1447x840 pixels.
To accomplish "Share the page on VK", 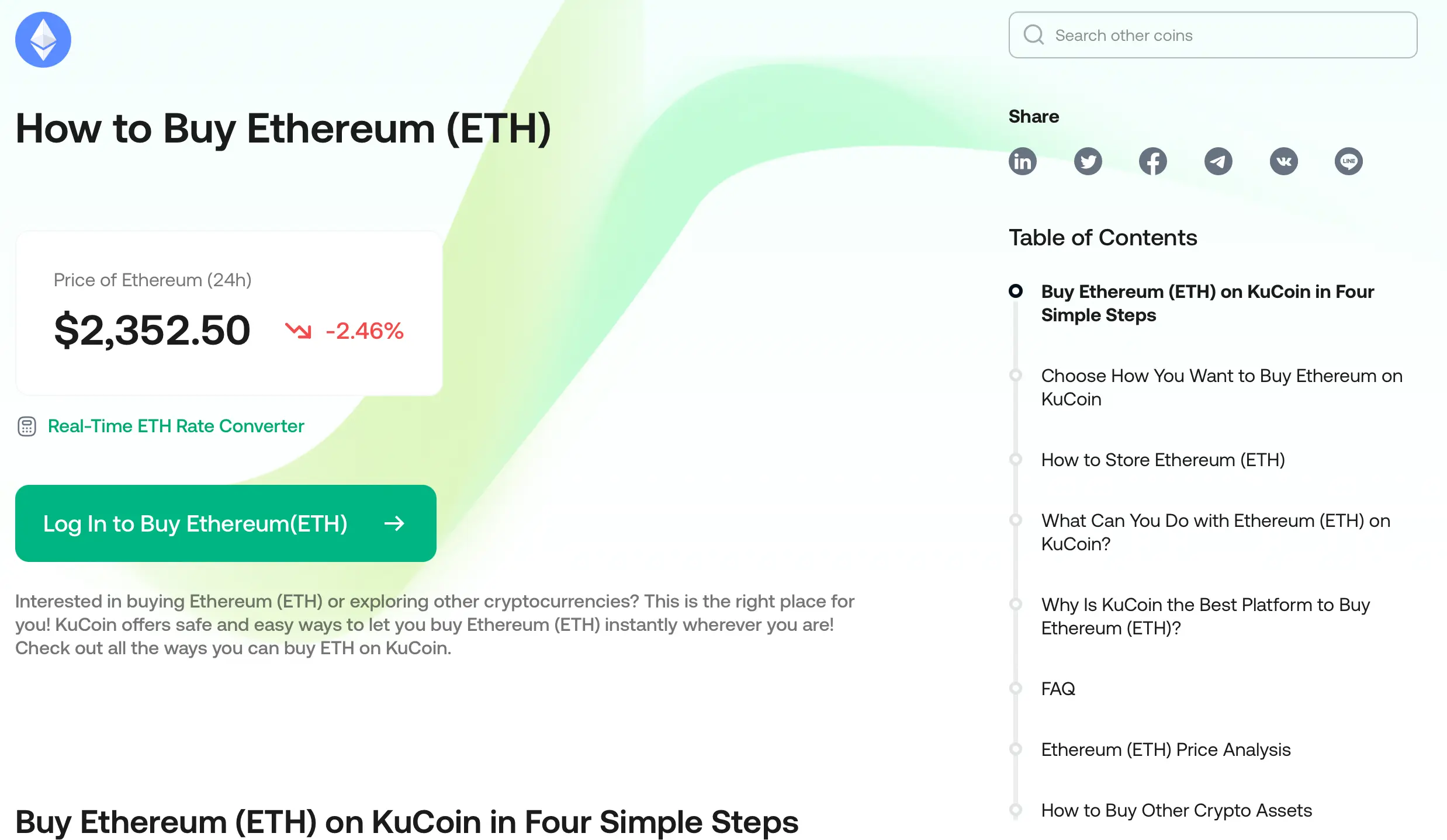I will 1284,161.
